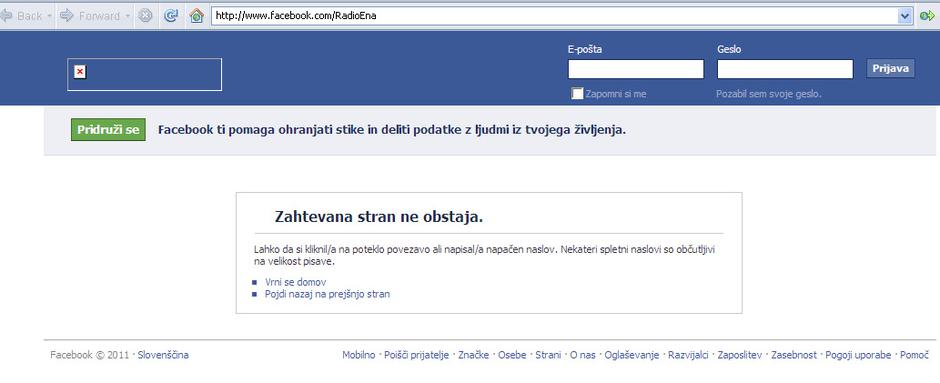This screenshot has height=383, width=940.
Task: Open 'Pozabil sem svoje geslo' link
Action: coord(769,94)
